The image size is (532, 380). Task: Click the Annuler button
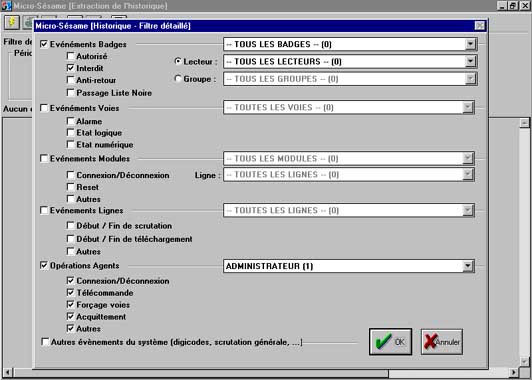click(x=442, y=342)
